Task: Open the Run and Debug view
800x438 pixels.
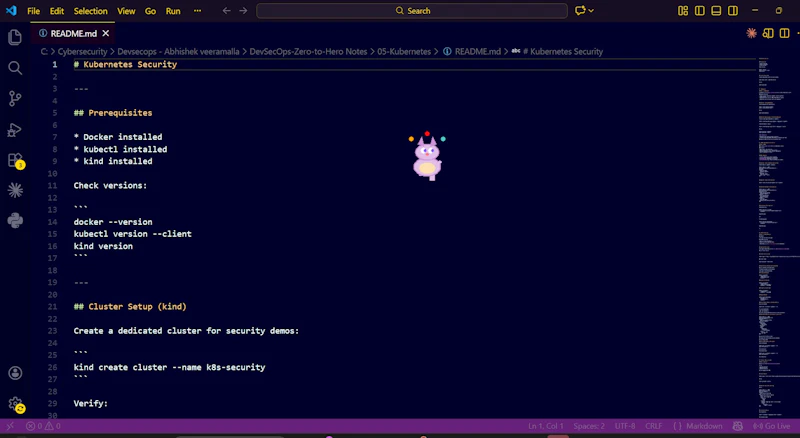Action: (x=15, y=130)
